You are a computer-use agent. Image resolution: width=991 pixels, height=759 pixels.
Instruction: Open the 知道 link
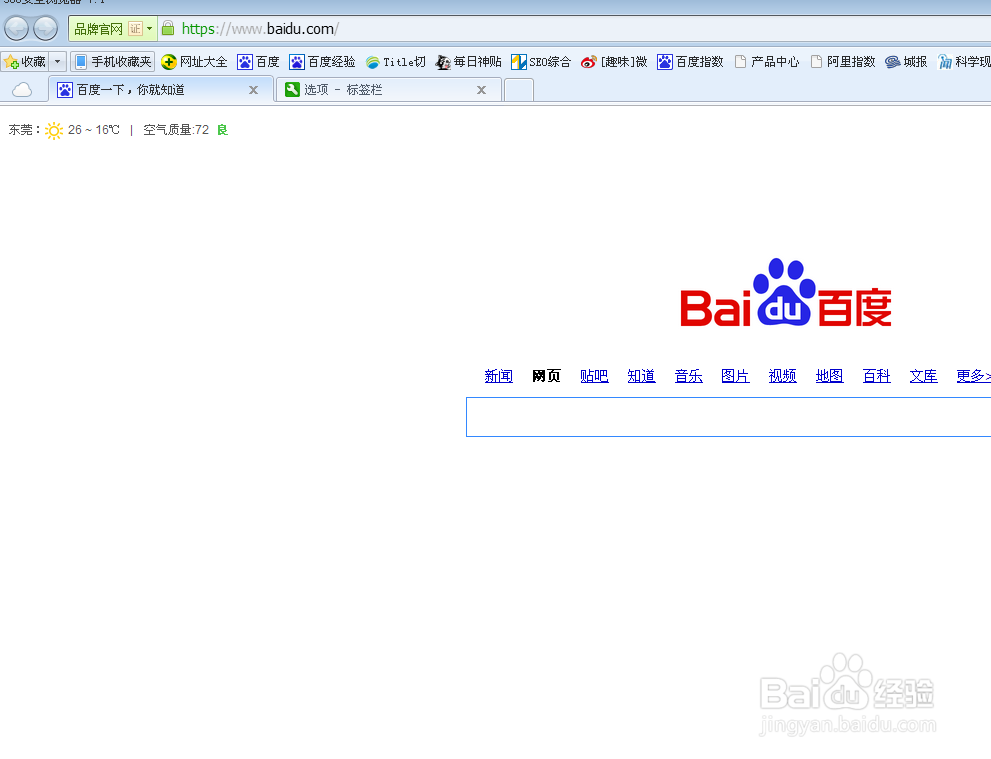click(641, 376)
